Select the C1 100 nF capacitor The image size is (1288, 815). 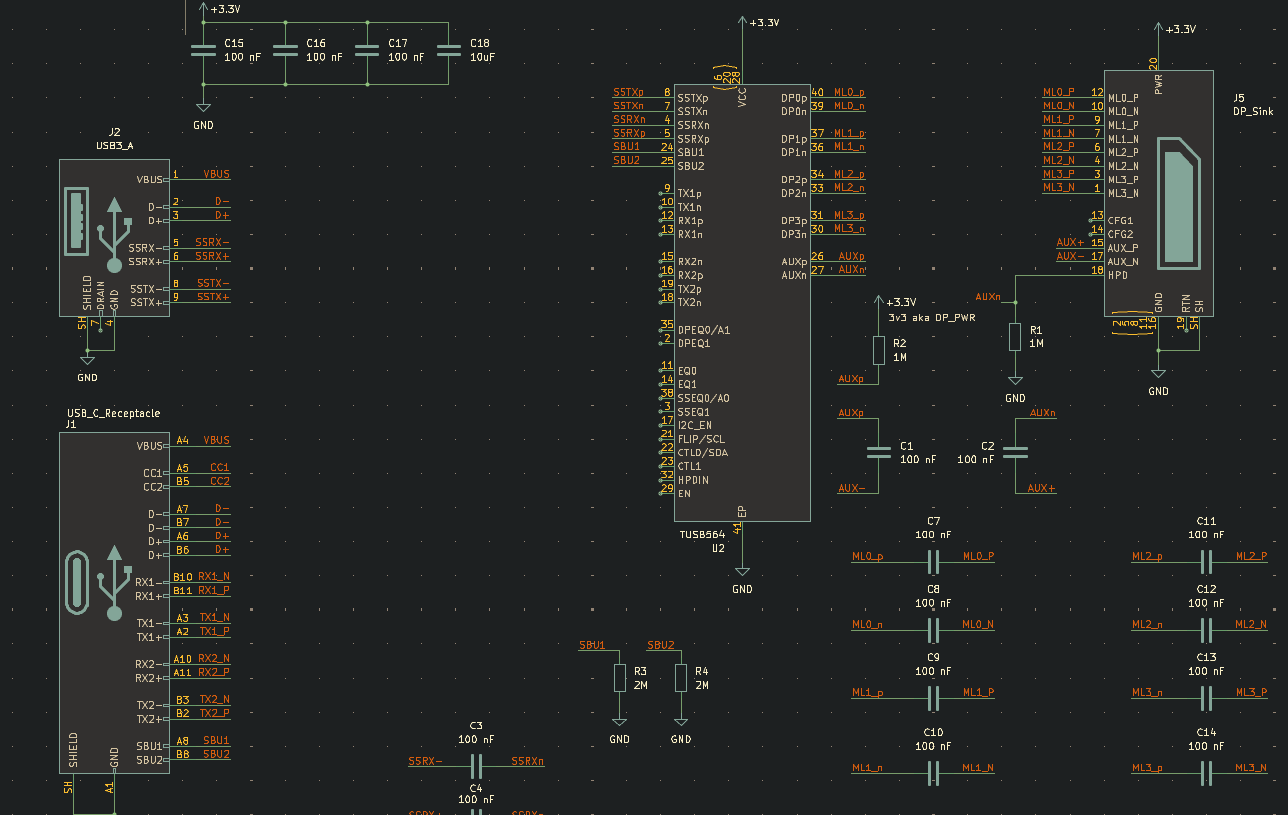[x=878, y=452]
